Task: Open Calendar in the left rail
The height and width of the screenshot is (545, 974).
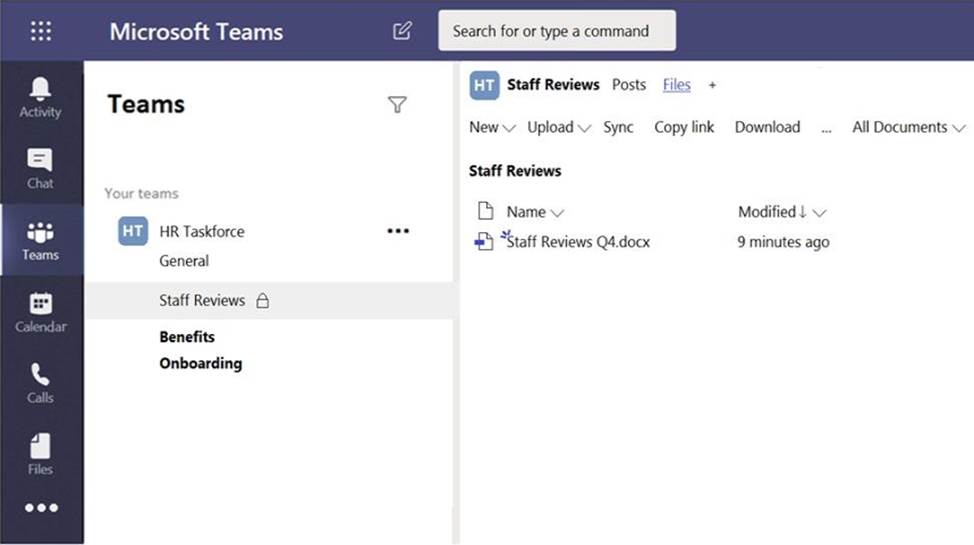Action: click(x=40, y=312)
